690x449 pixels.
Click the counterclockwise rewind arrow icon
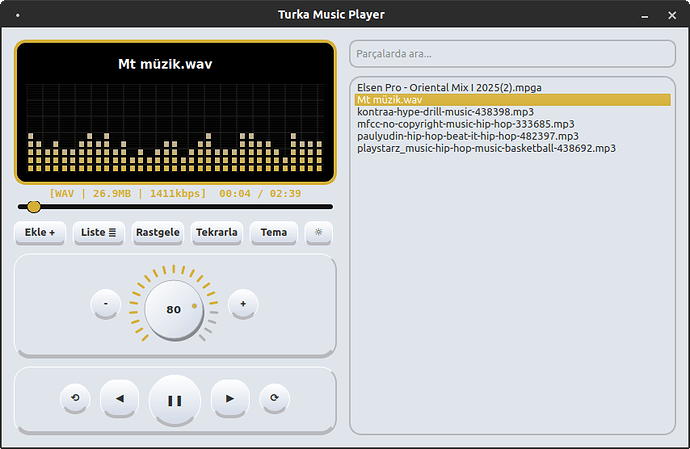[x=75, y=399]
